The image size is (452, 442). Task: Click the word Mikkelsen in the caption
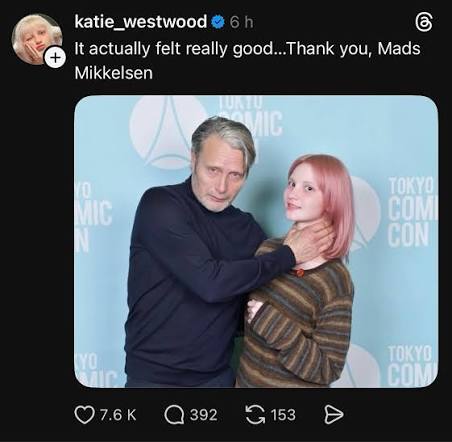[x=114, y=73]
